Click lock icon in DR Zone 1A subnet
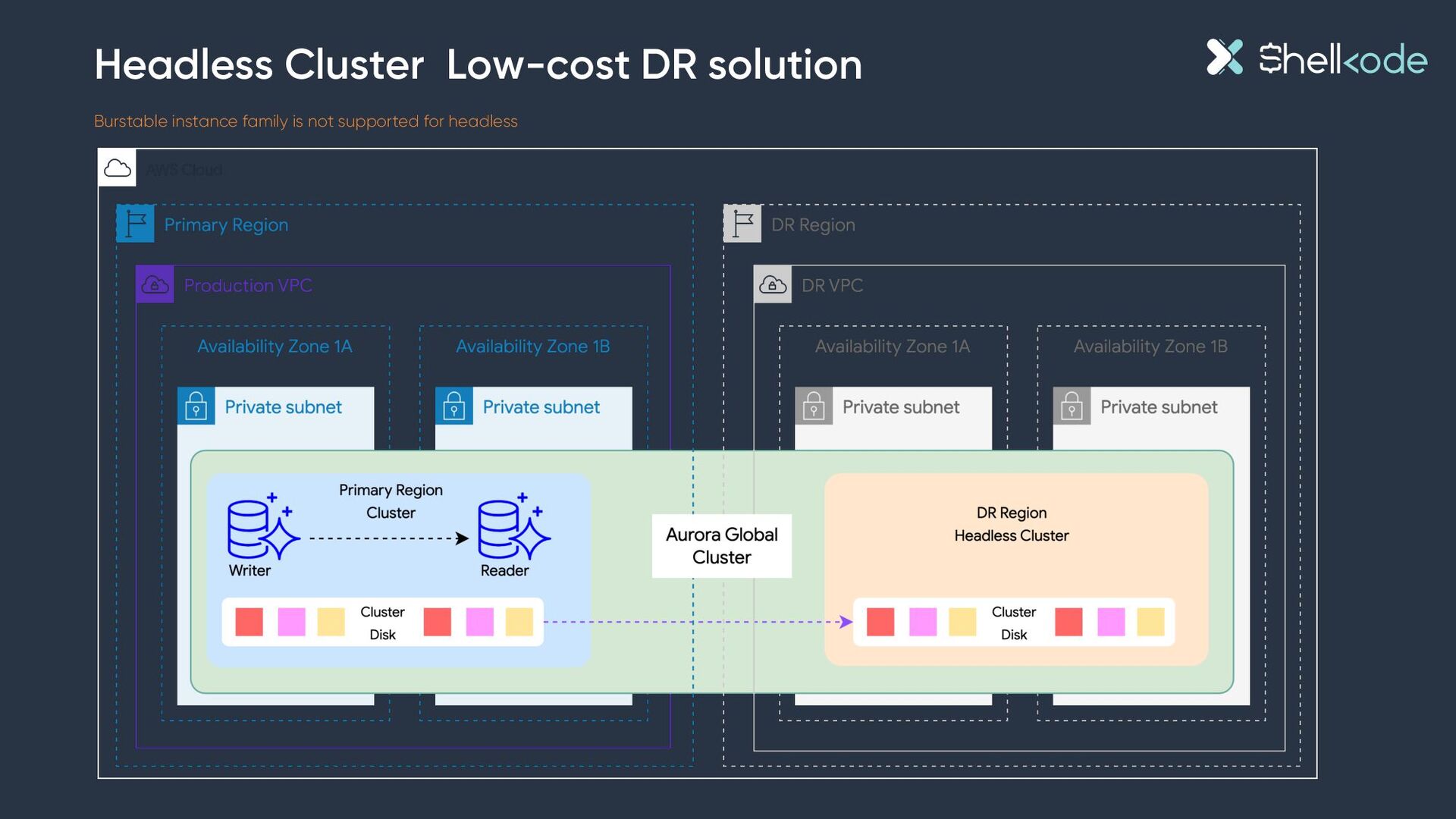This screenshot has width=1456, height=819. (x=814, y=406)
